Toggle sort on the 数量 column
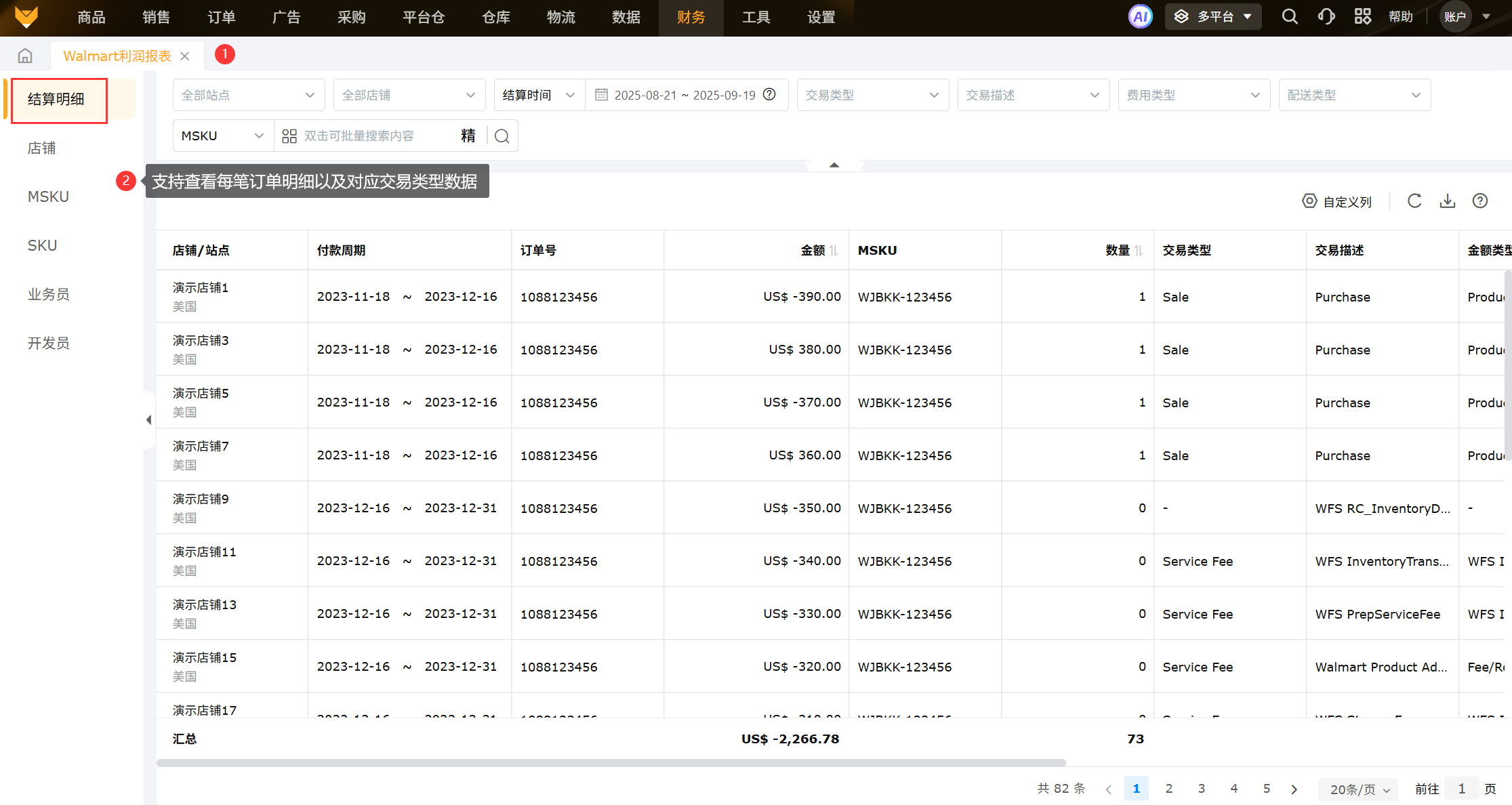This screenshot has height=805, width=1512. point(1139,251)
